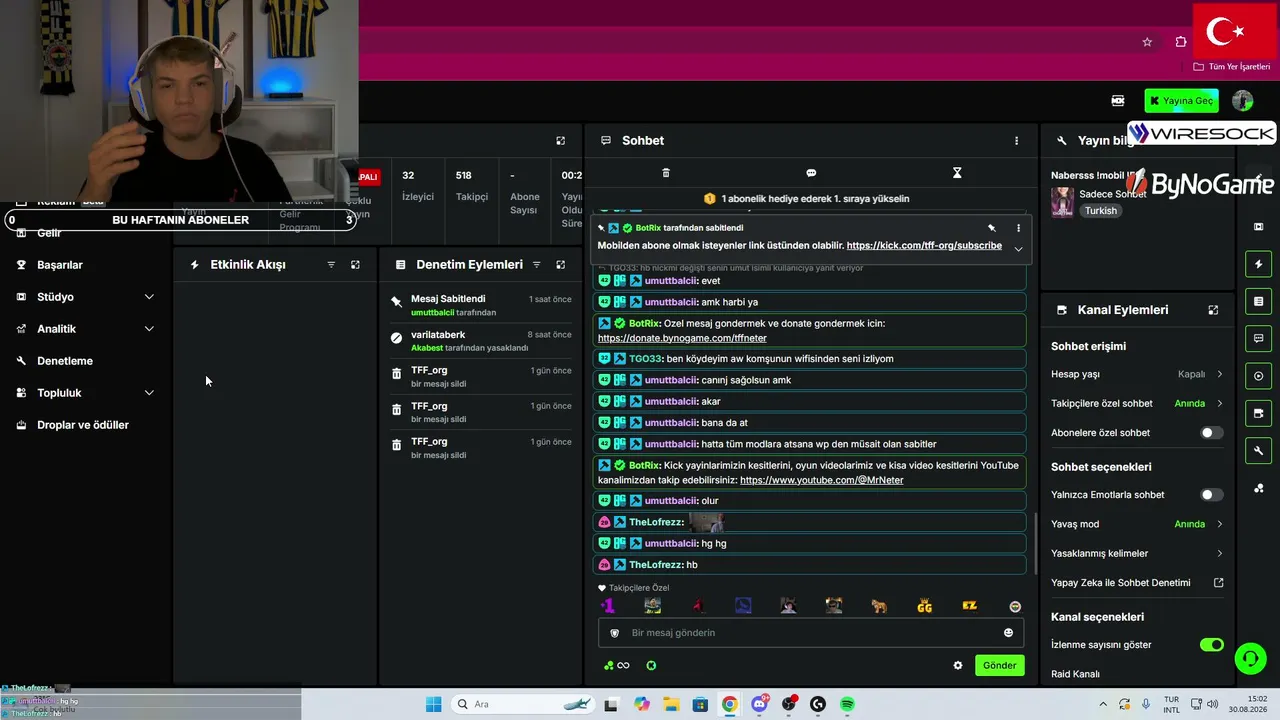This screenshot has height=720, width=1280.
Task: Unpin the pinned BotRix message
Action: click(x=992, y=228)
